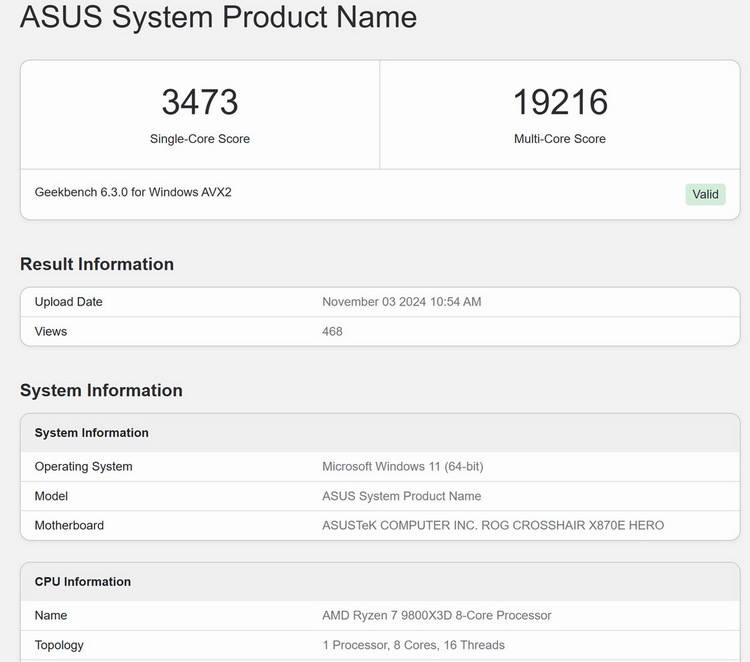Click the upload date November 03 2024 value
The width and height of the screenshot is (750, 662).
pos(401,302)
